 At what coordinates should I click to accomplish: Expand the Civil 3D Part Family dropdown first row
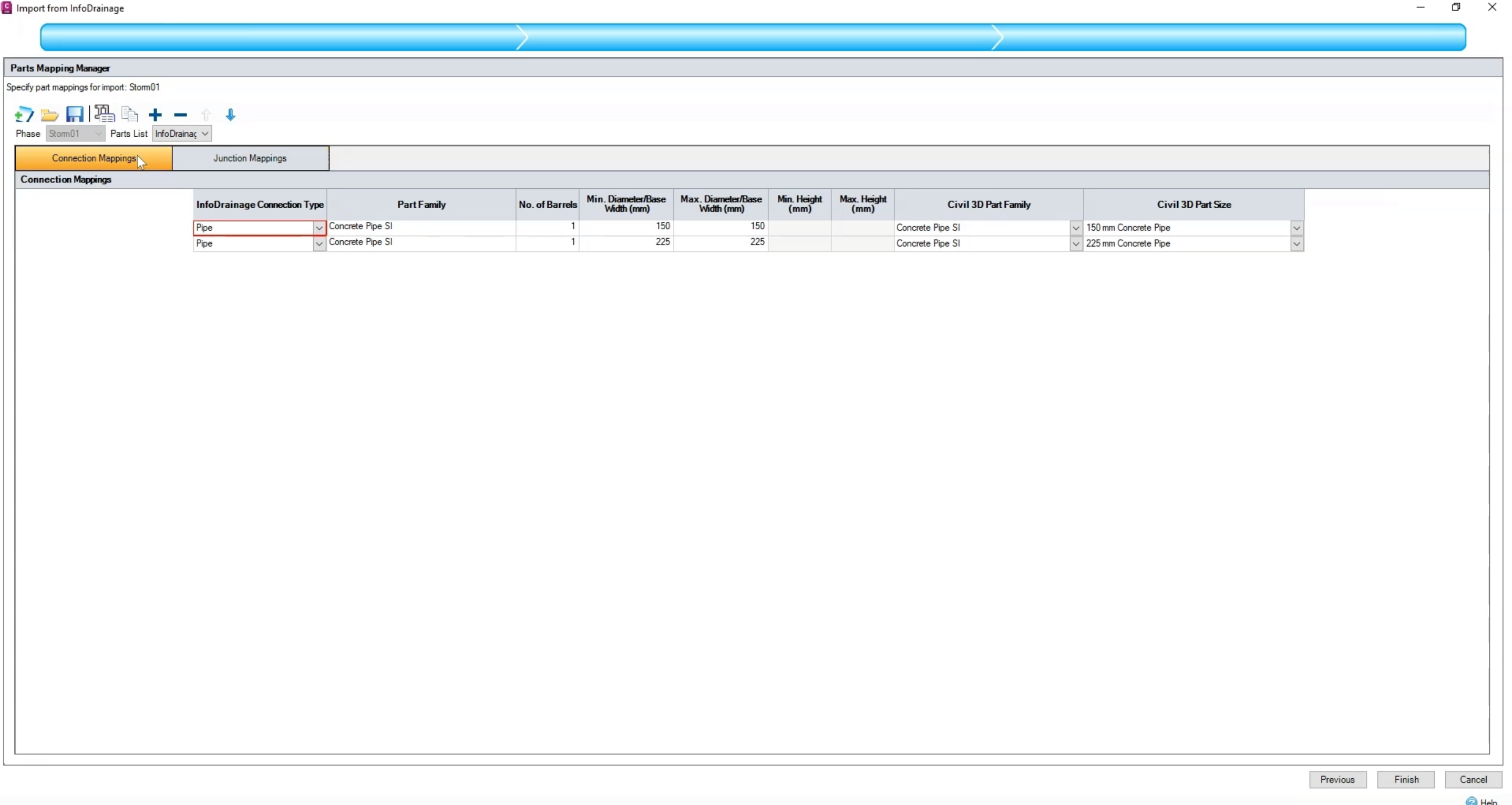(x=1076, y=228)
